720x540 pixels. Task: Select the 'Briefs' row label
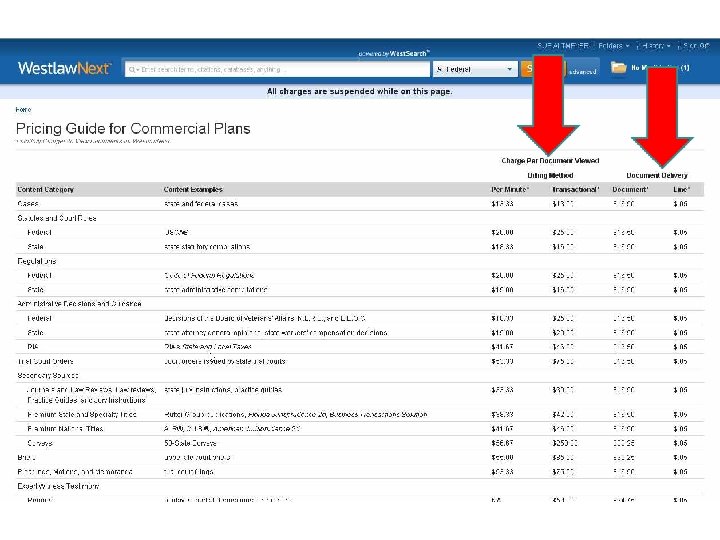tap(26, 457)
